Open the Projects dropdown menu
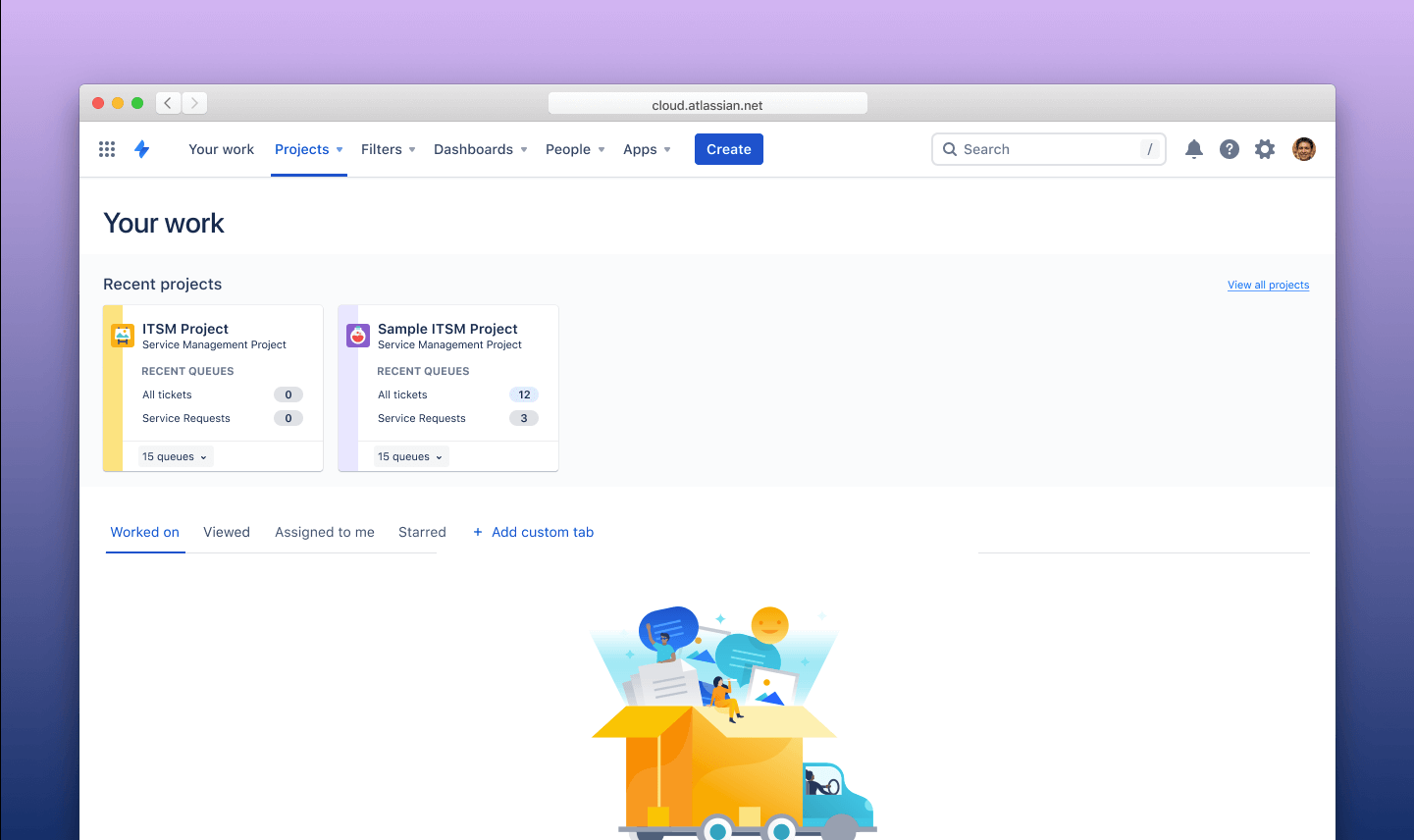Screen dimensions: 1414x840 [x=308, y=149]
